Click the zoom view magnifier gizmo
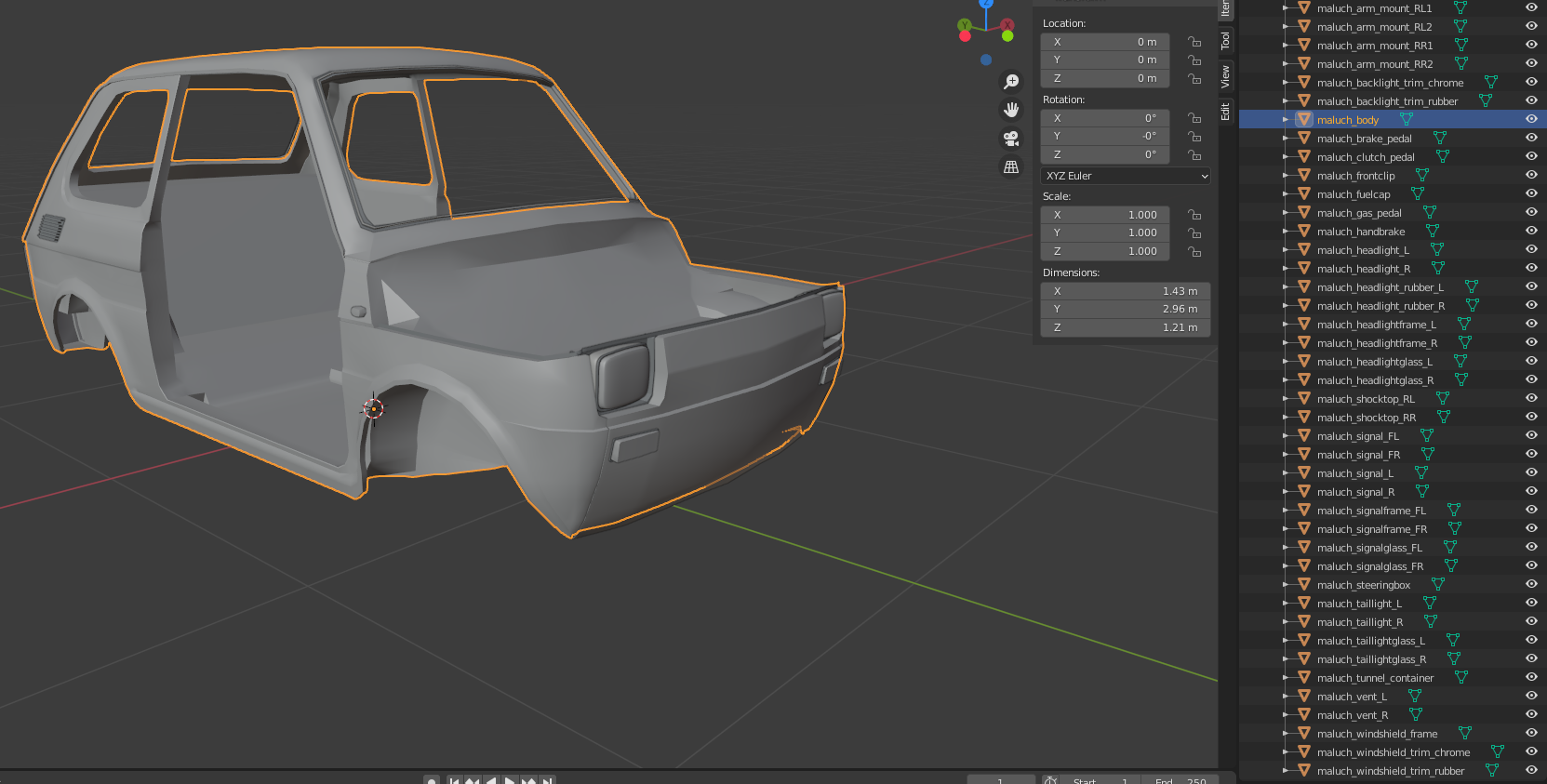1547x784 pixels. (1011, 82)
